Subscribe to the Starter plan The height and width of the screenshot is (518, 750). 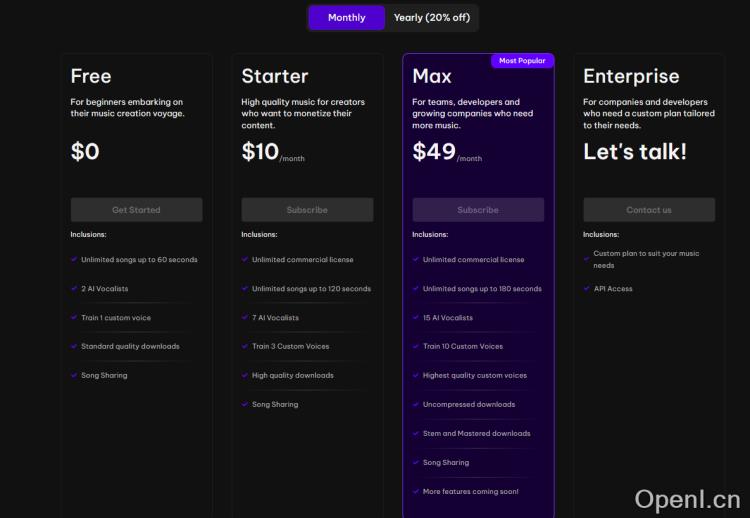click(307, 210)
